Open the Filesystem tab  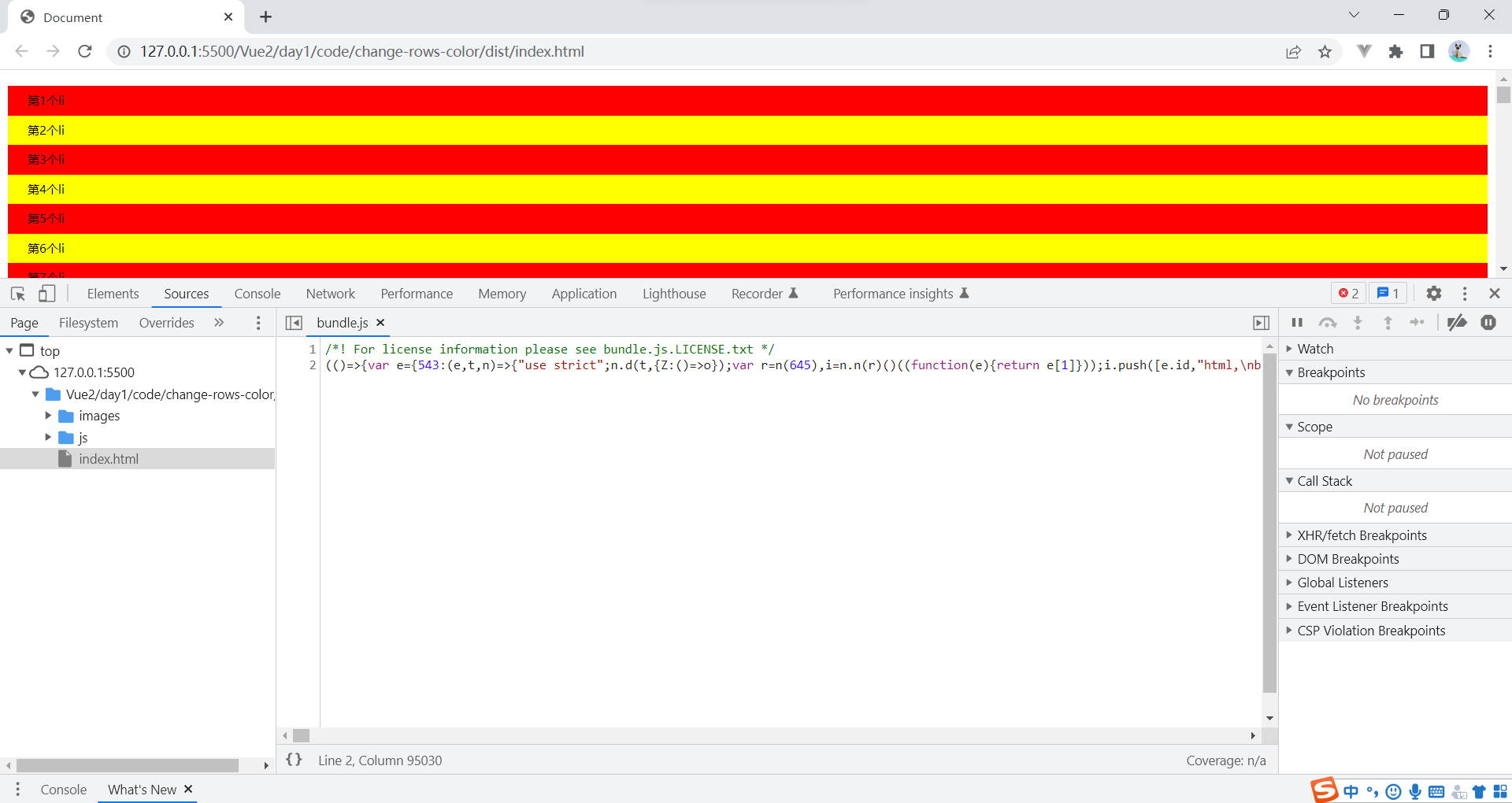(x=88, y=323)
